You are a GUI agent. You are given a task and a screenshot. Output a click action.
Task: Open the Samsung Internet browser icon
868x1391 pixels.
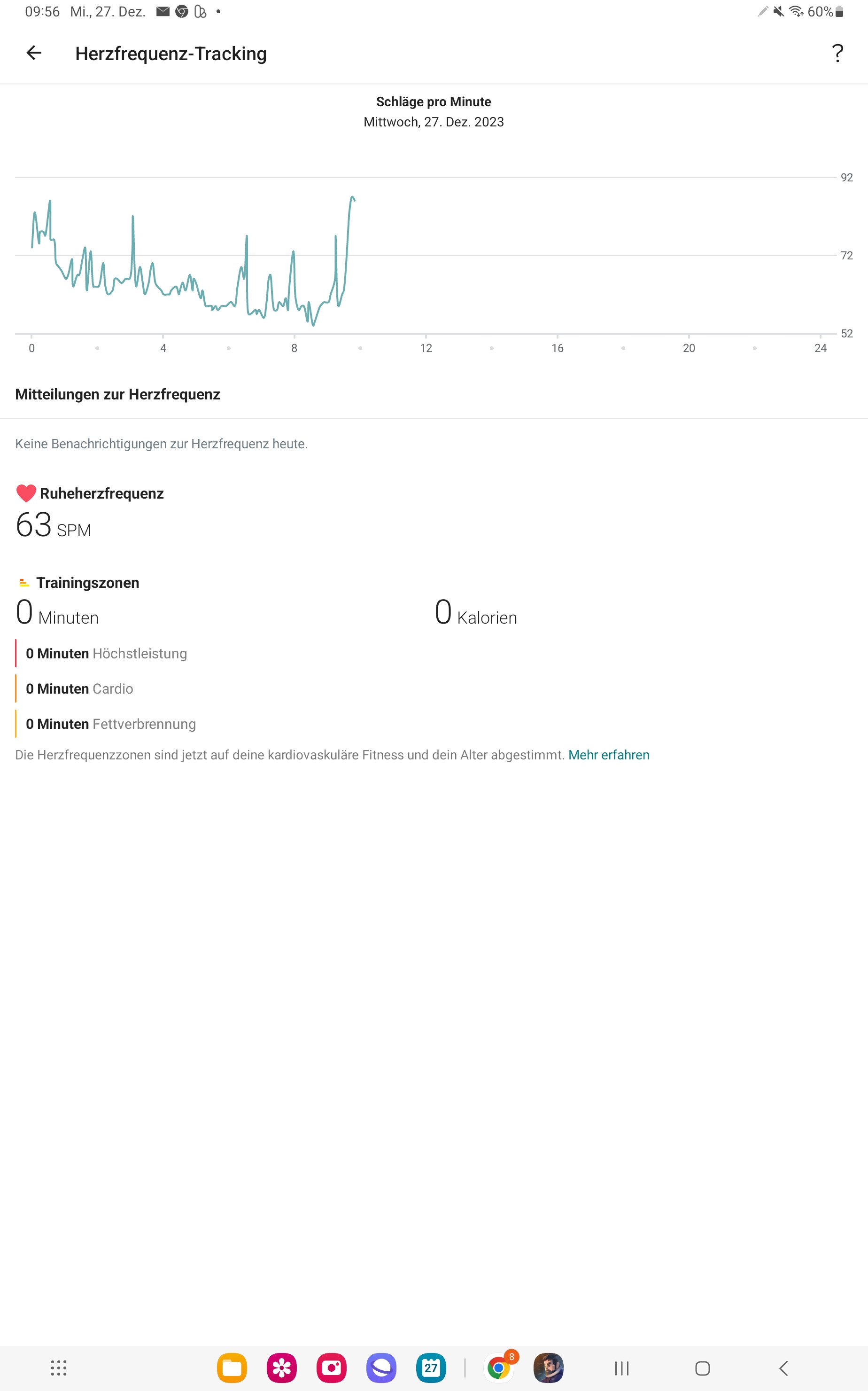(x=381, y=1368)
